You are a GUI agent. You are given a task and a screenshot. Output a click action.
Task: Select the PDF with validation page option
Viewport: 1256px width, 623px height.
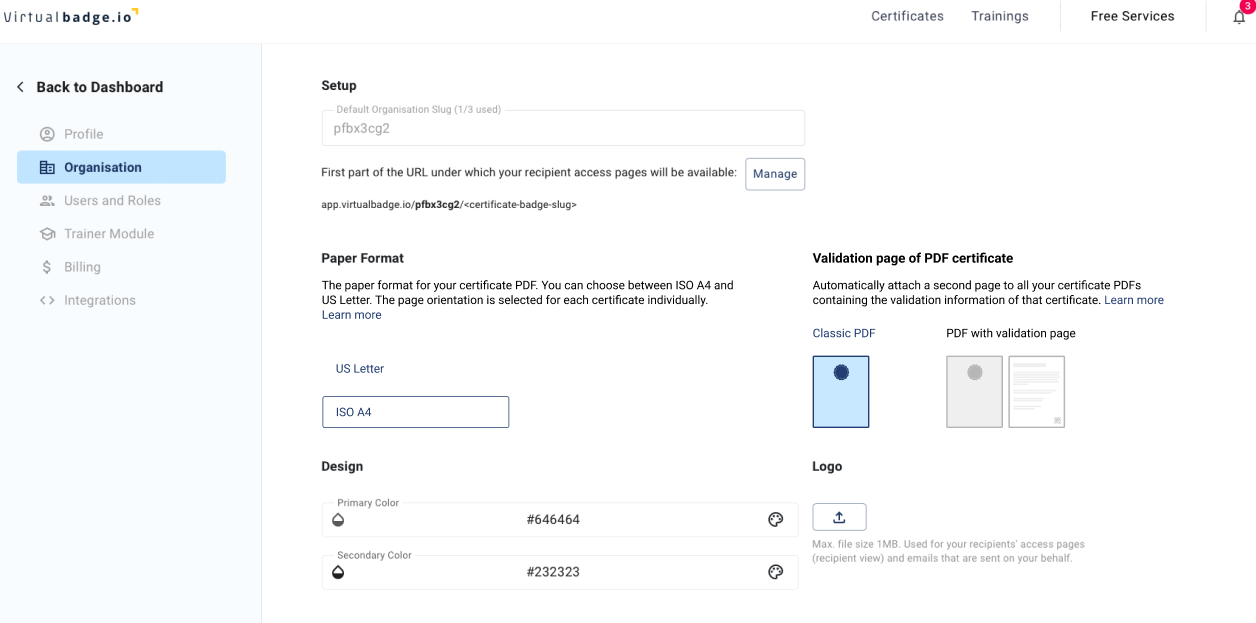pyautogui.click(x=1005, y=391)
